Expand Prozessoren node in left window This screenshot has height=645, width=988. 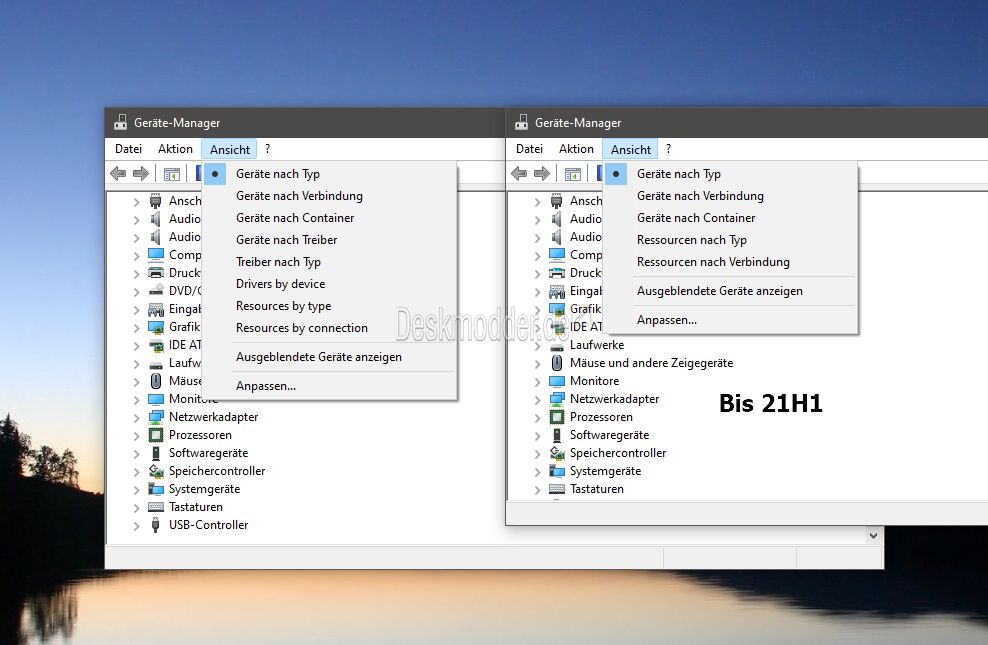click(x=136, y=435)
